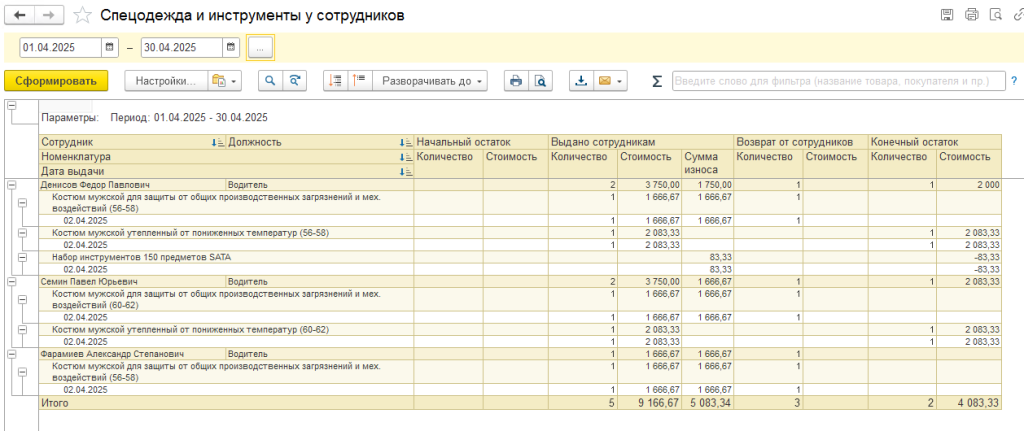
Task: Open the Настройки settings button
Action: [x=165, y=81]
